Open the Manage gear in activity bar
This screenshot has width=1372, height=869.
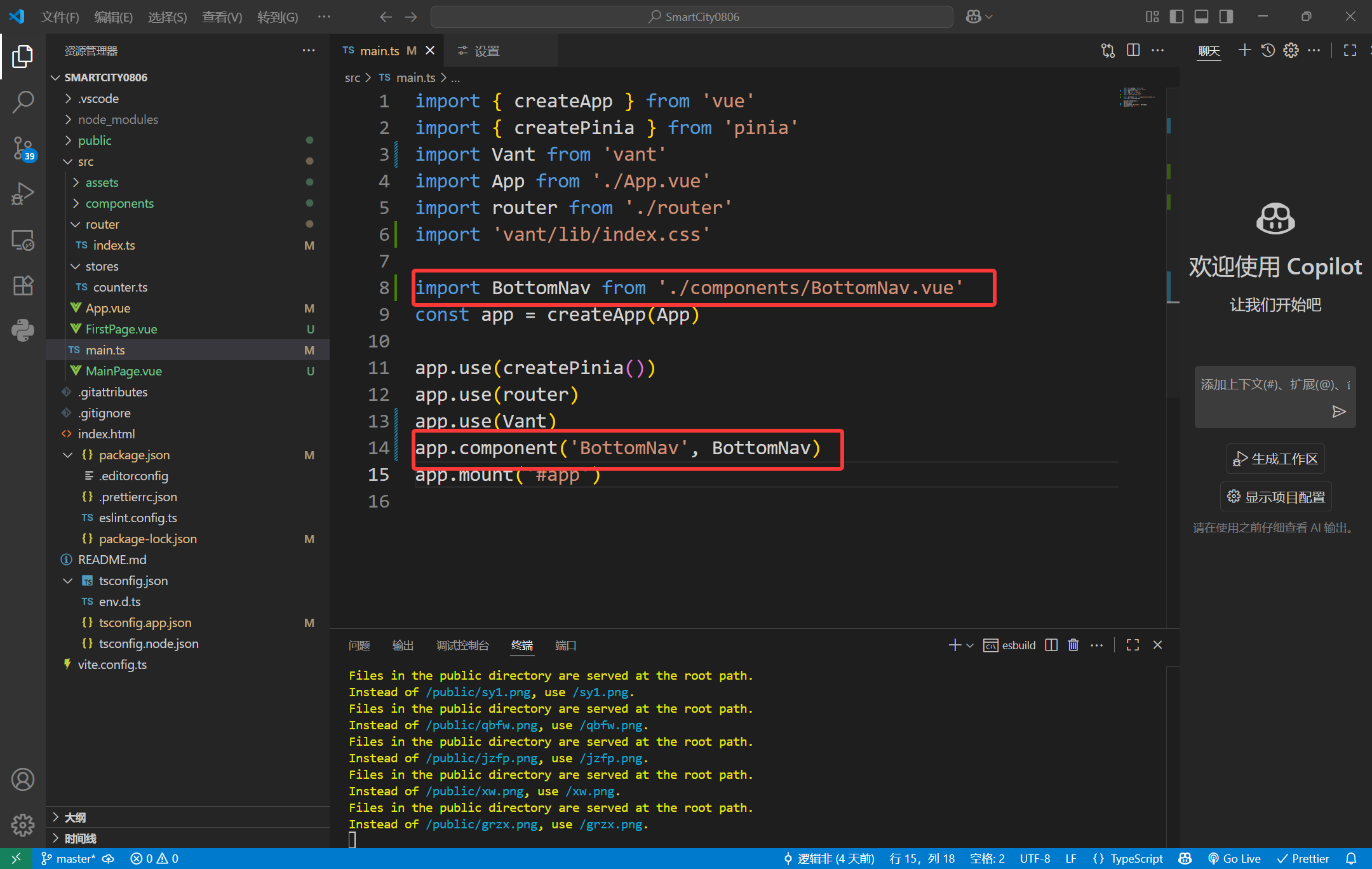pyautogui.click(x=23, y=825)
